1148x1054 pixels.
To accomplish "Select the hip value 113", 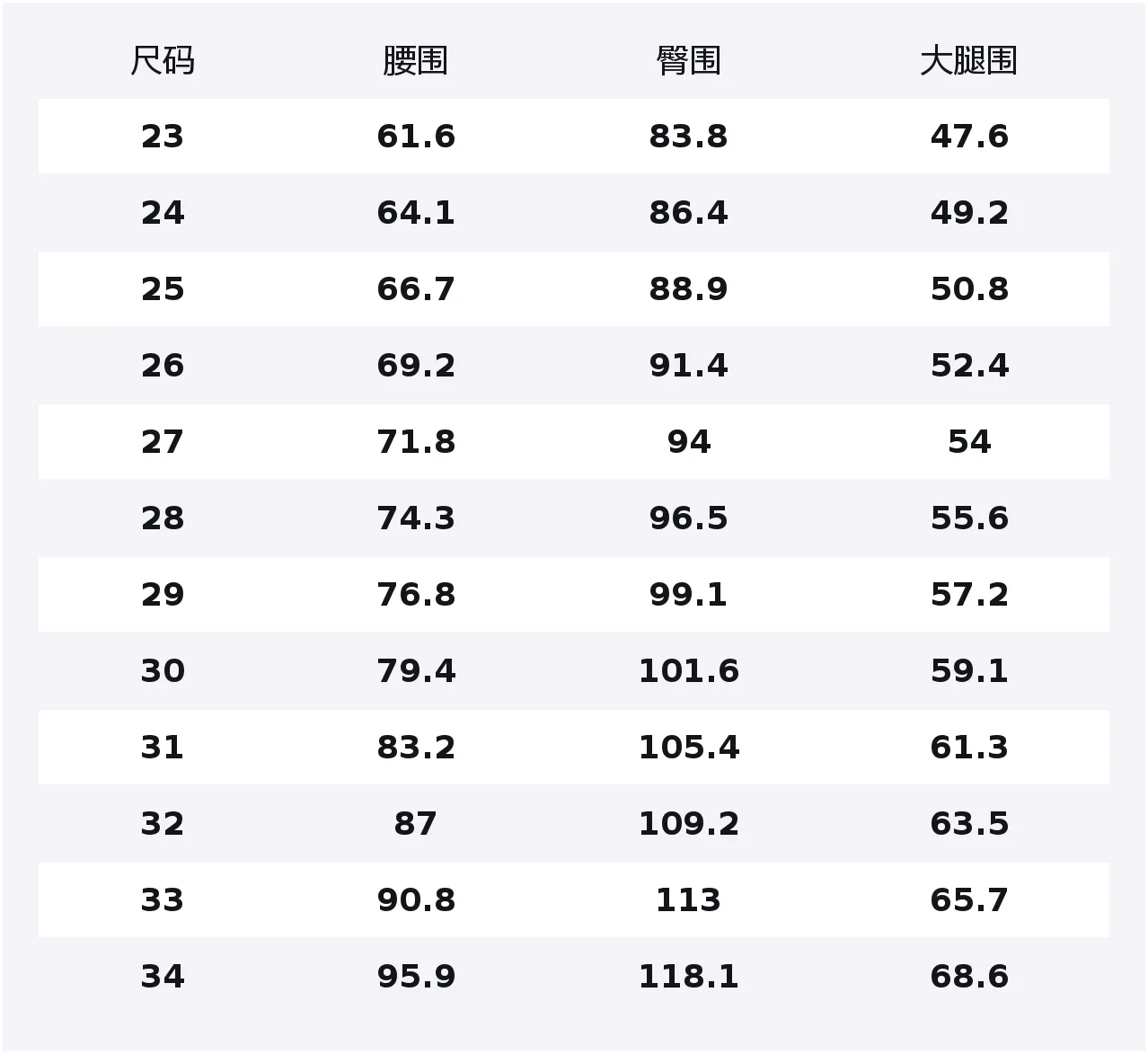I will click(x=688, y=900).
